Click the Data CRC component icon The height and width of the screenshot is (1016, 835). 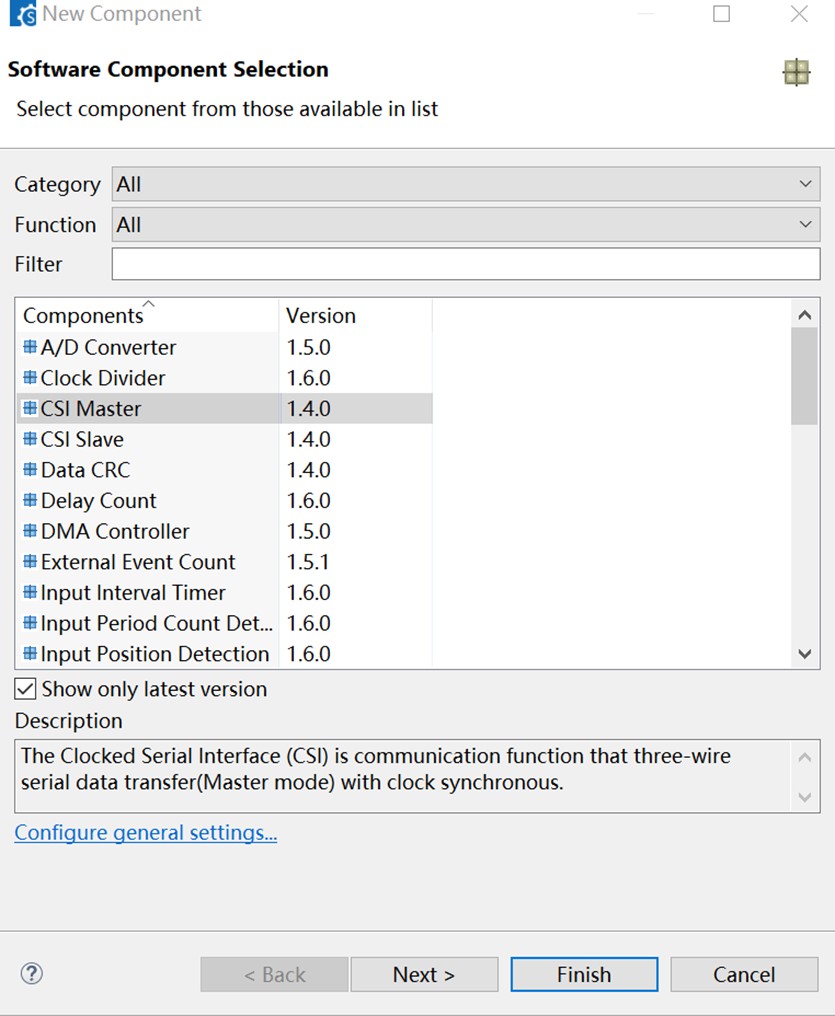tap(30, 469)
